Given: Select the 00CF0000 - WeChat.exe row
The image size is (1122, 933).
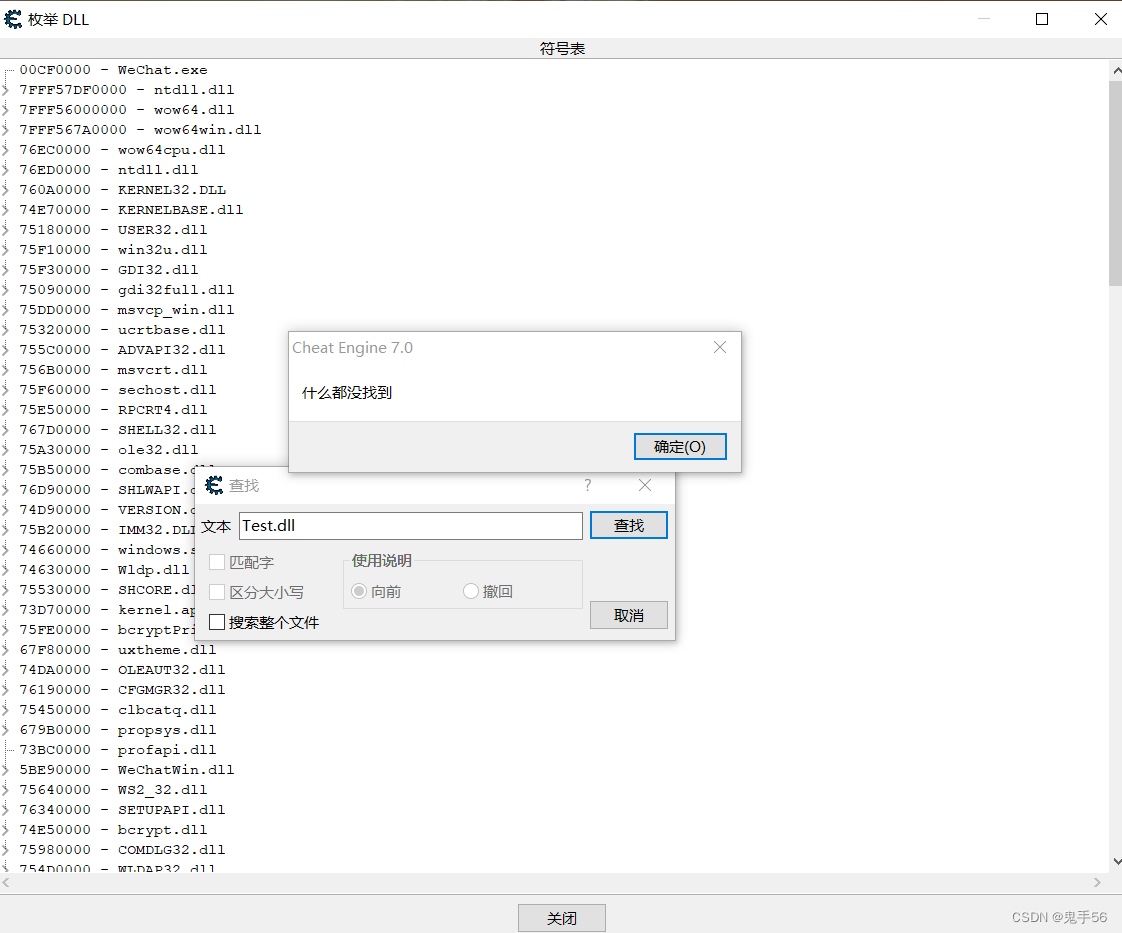Looking at the screenshot, I should tap(113, 70).
